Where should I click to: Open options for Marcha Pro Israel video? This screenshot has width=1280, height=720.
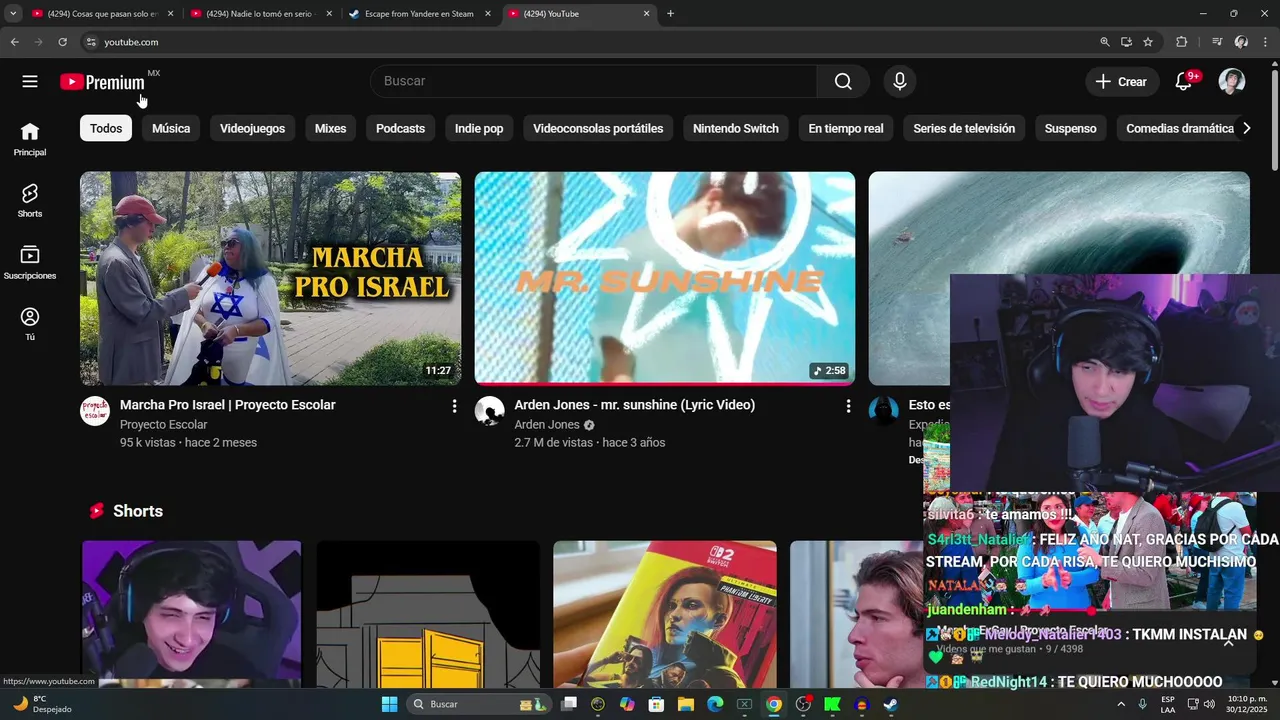click(x=454, y=406)
